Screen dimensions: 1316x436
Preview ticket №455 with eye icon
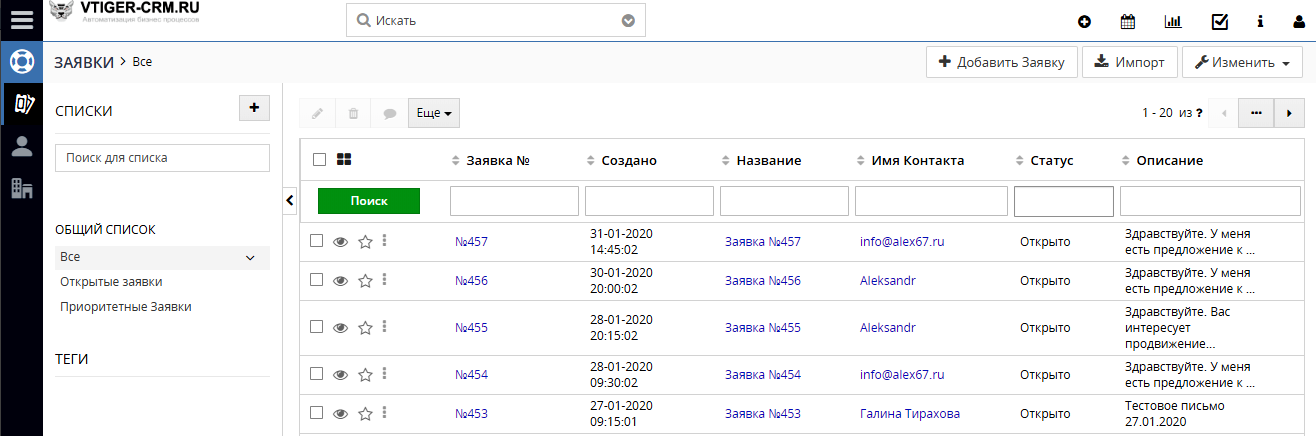point(341,327)
